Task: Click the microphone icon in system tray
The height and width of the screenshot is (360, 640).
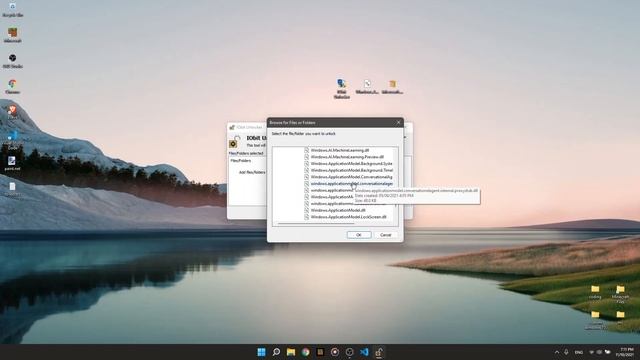Action: click(x=566, y=352)
